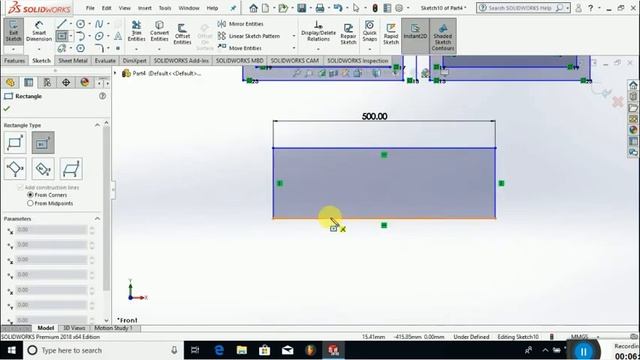The image size is (640, 360).
Task: Select the Ellipse sketch tool
Action: pyautogui.click(x=99, y=36)
